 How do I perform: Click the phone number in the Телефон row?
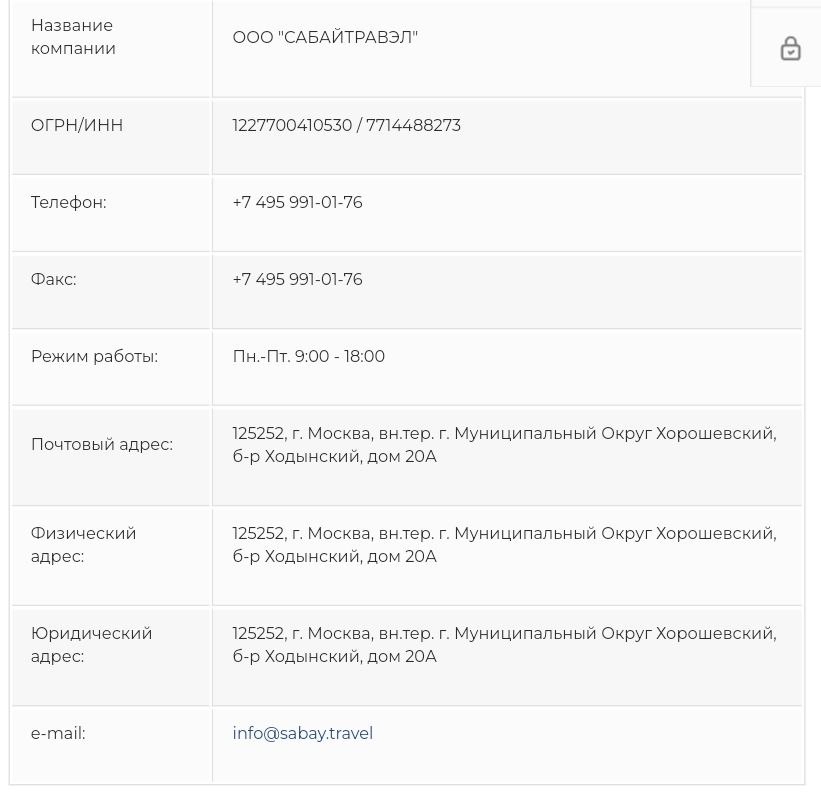point(297,202)
